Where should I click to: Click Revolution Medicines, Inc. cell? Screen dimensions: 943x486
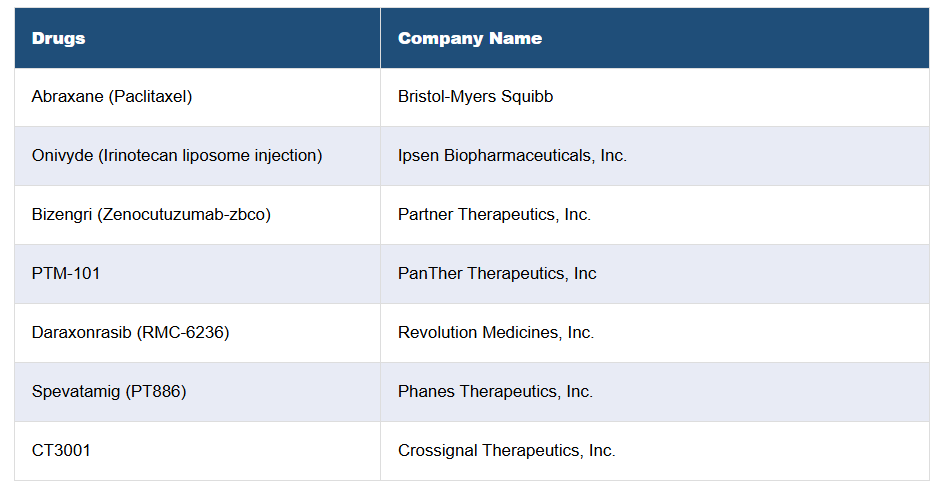[496, 333]
